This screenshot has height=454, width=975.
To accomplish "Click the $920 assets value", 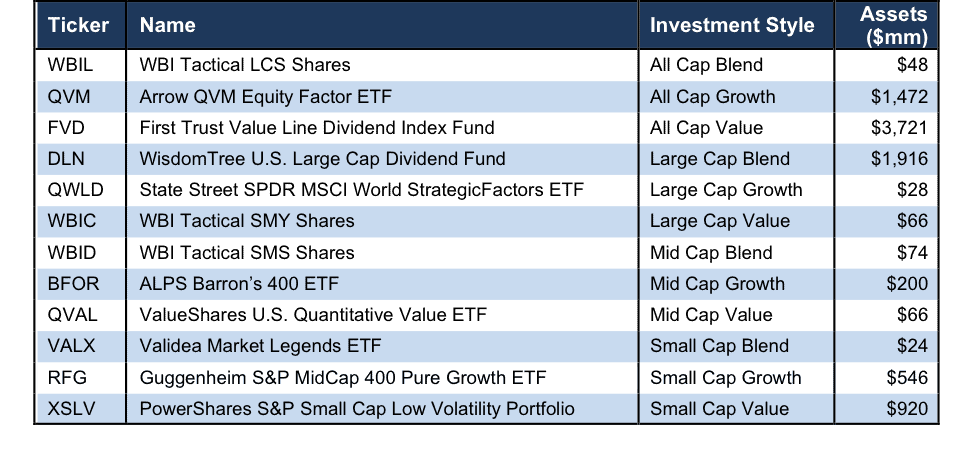I will (907, 409).
